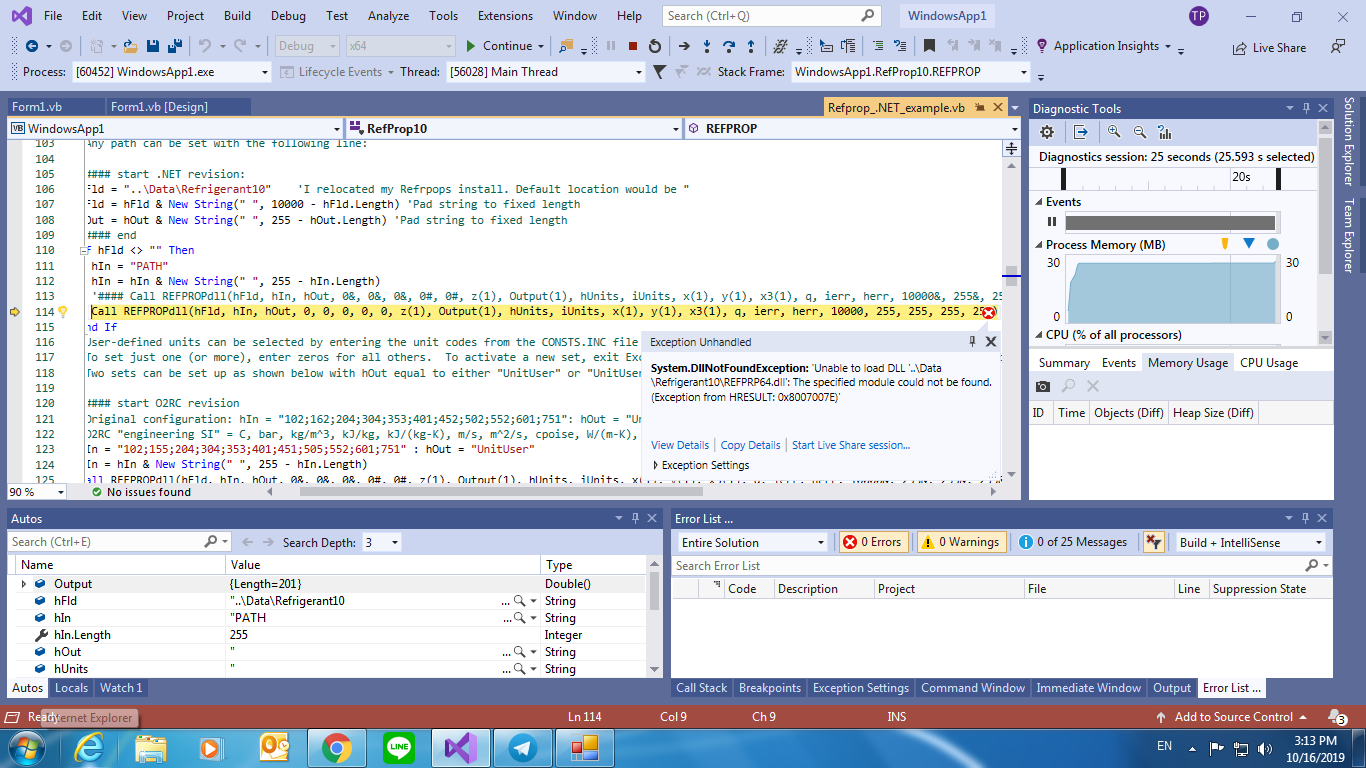Image resolution: width=1366 pixels, height=768 pixels.
Task: Click the Application Insights lightbulb icon
Action: 1043,46
